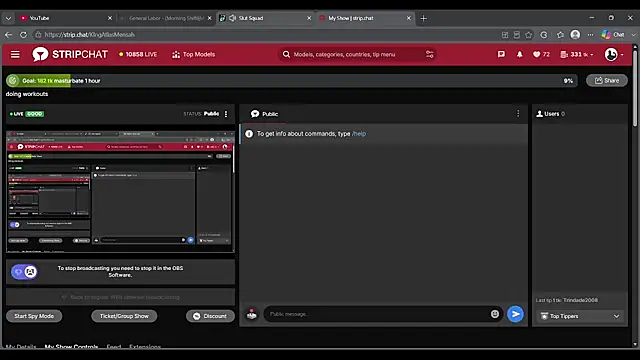The image size is (640, 360).
Task: Open search filter settings icon
Action: 429,54
